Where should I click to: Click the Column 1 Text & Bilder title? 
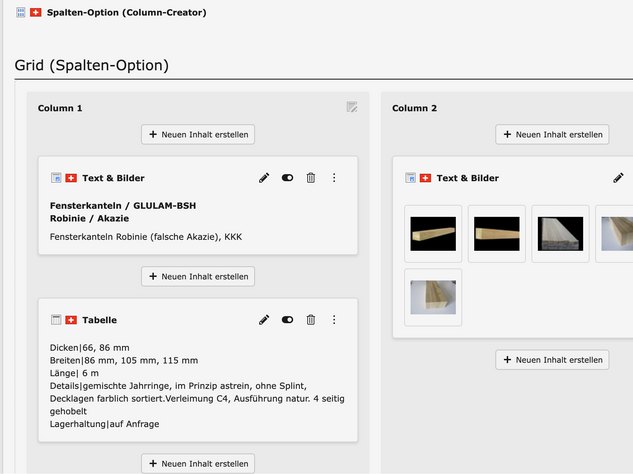[x=113, y=178]
